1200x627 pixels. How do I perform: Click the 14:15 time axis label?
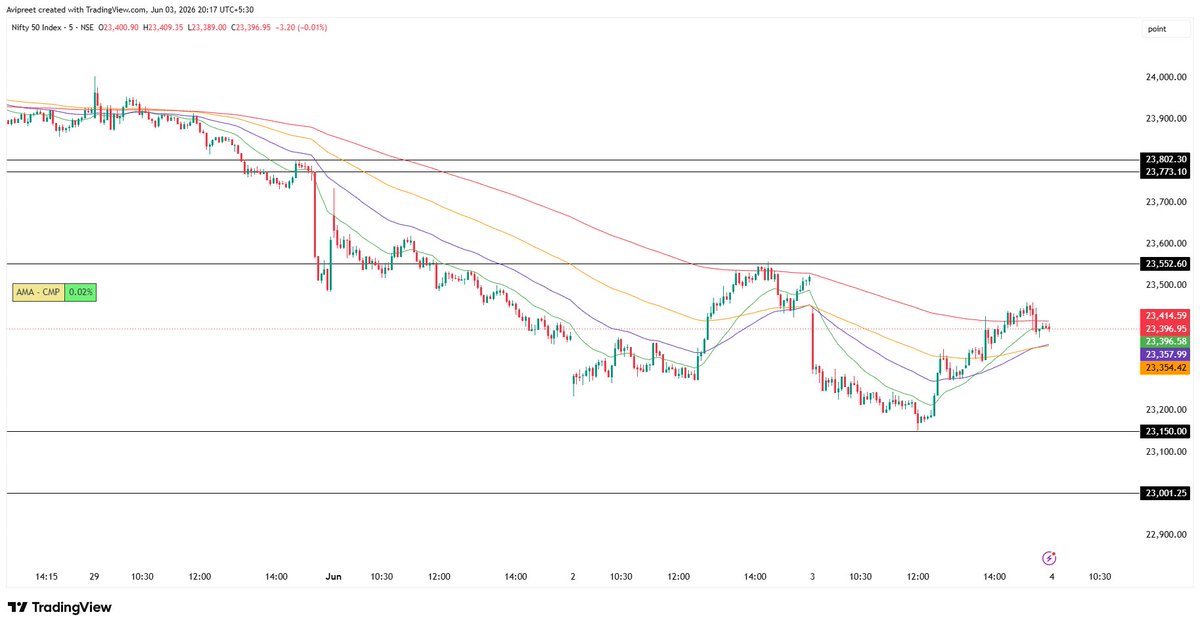[x=46, y=577]
